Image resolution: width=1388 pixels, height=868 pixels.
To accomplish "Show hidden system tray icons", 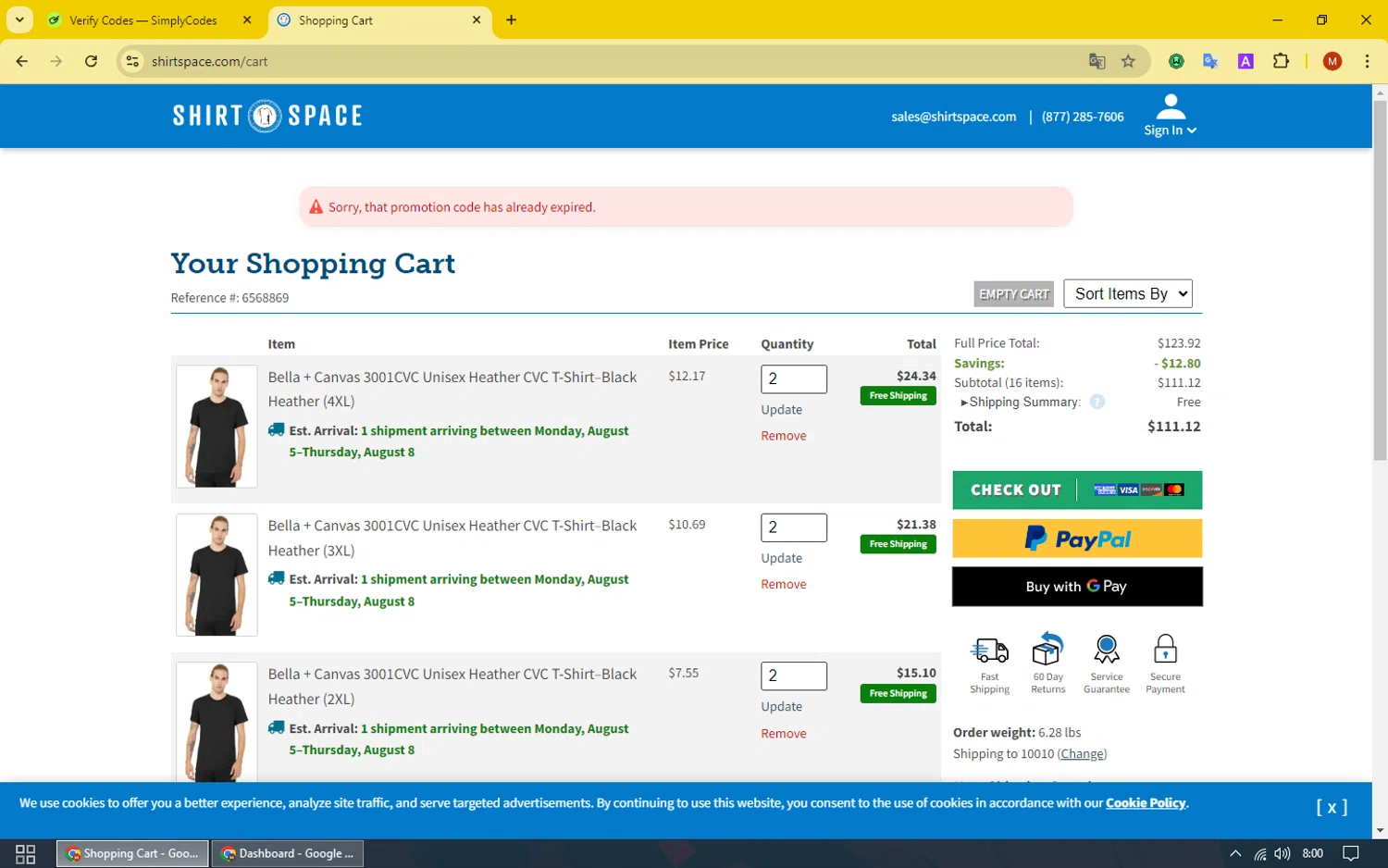I will 1235,853.
